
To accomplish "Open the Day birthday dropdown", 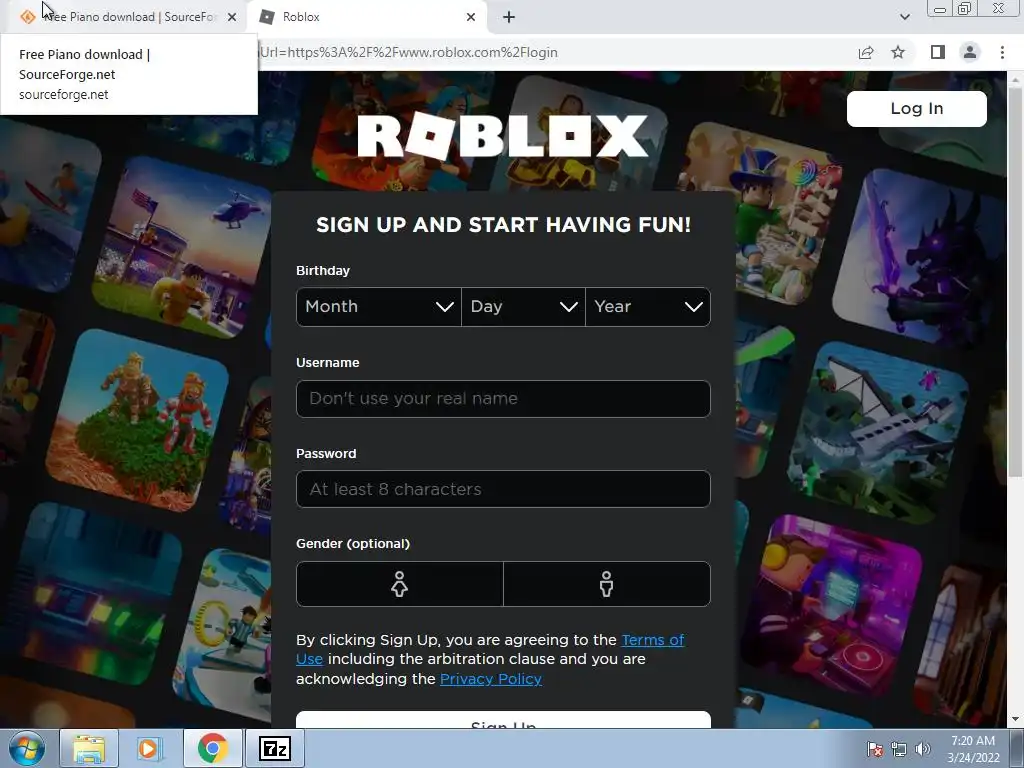I will click(523, 307).
